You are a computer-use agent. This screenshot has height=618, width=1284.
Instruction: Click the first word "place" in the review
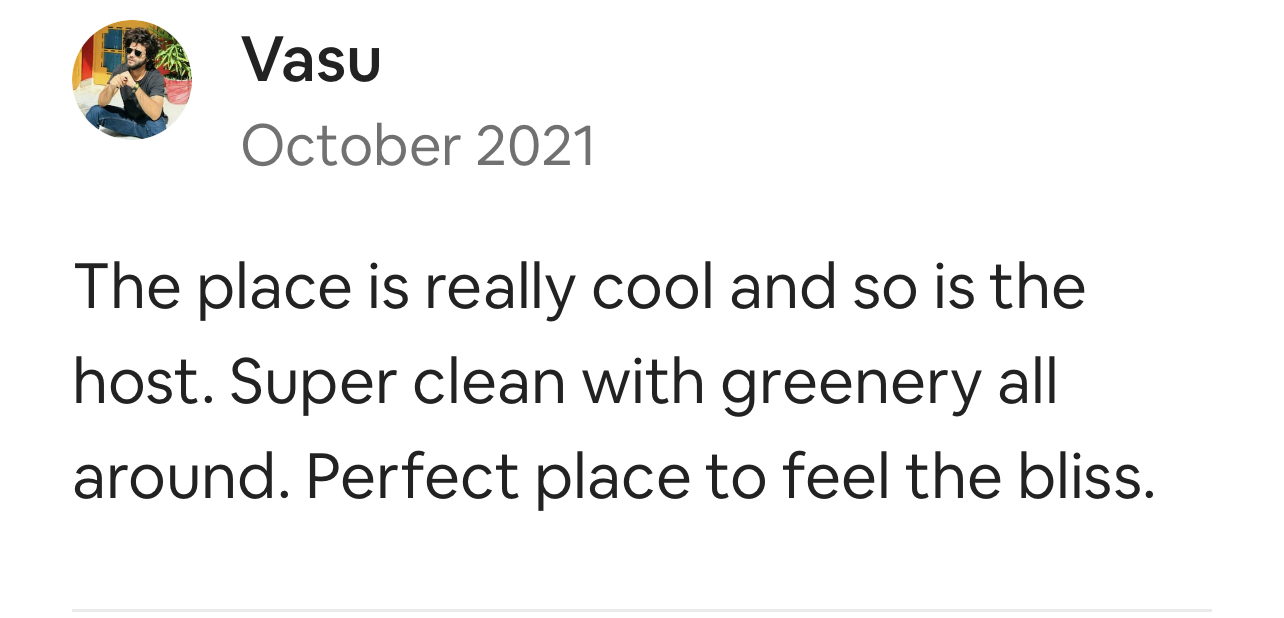coord(274,289)
